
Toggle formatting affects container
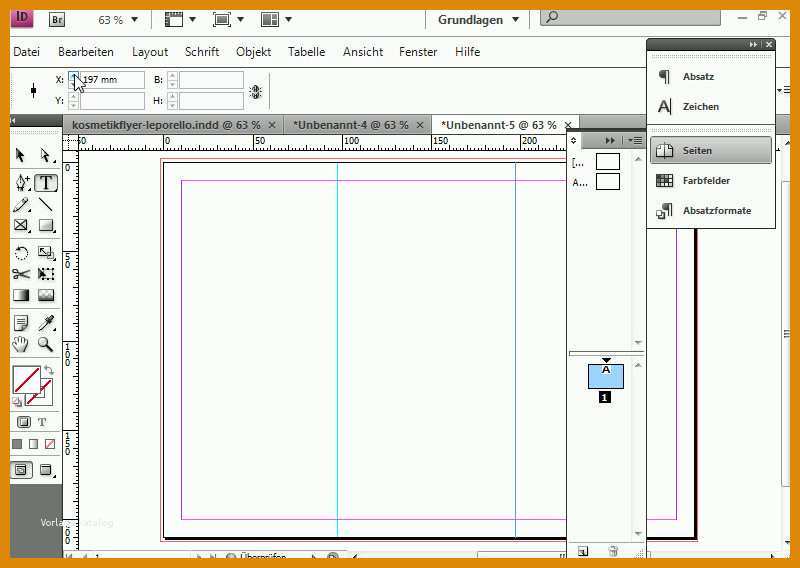[23, 422]
